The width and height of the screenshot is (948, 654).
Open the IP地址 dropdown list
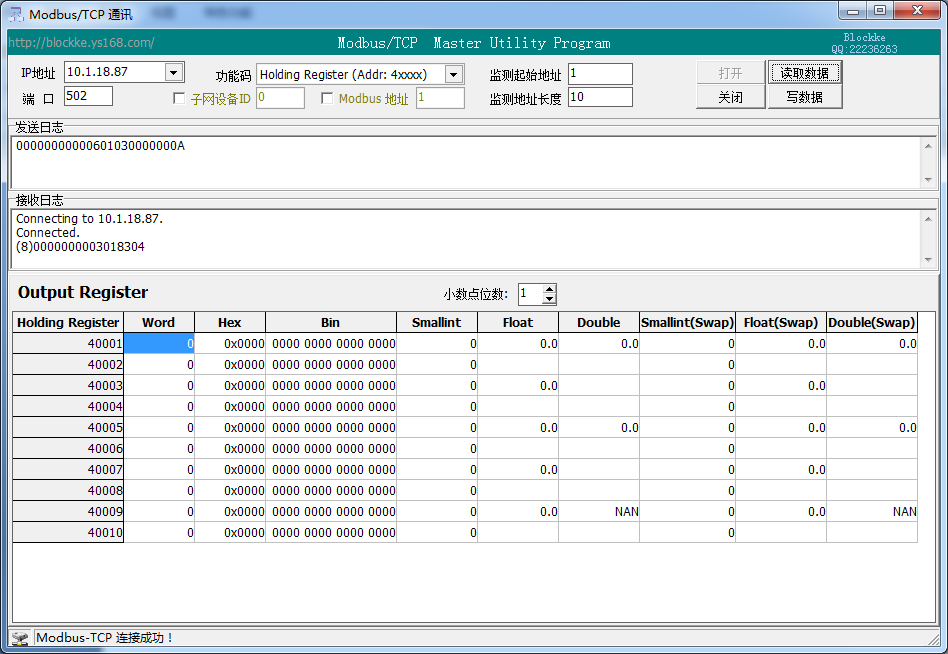174,73
